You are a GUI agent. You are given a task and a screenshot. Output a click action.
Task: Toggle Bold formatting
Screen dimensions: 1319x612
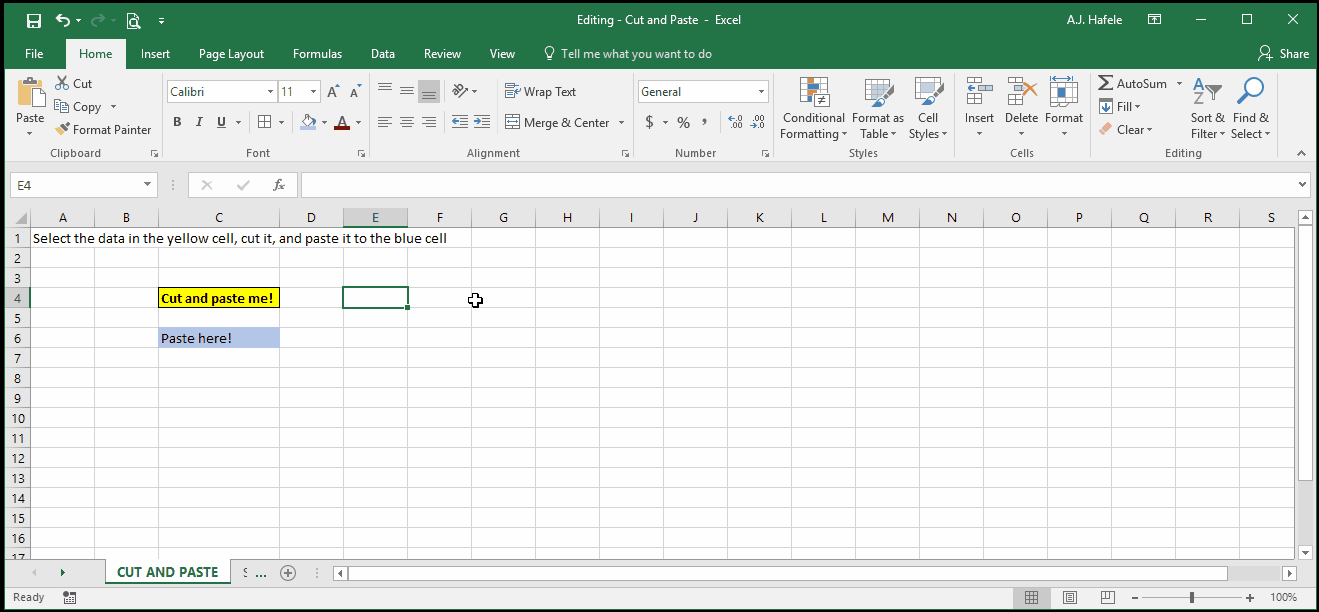click(177, 122)
